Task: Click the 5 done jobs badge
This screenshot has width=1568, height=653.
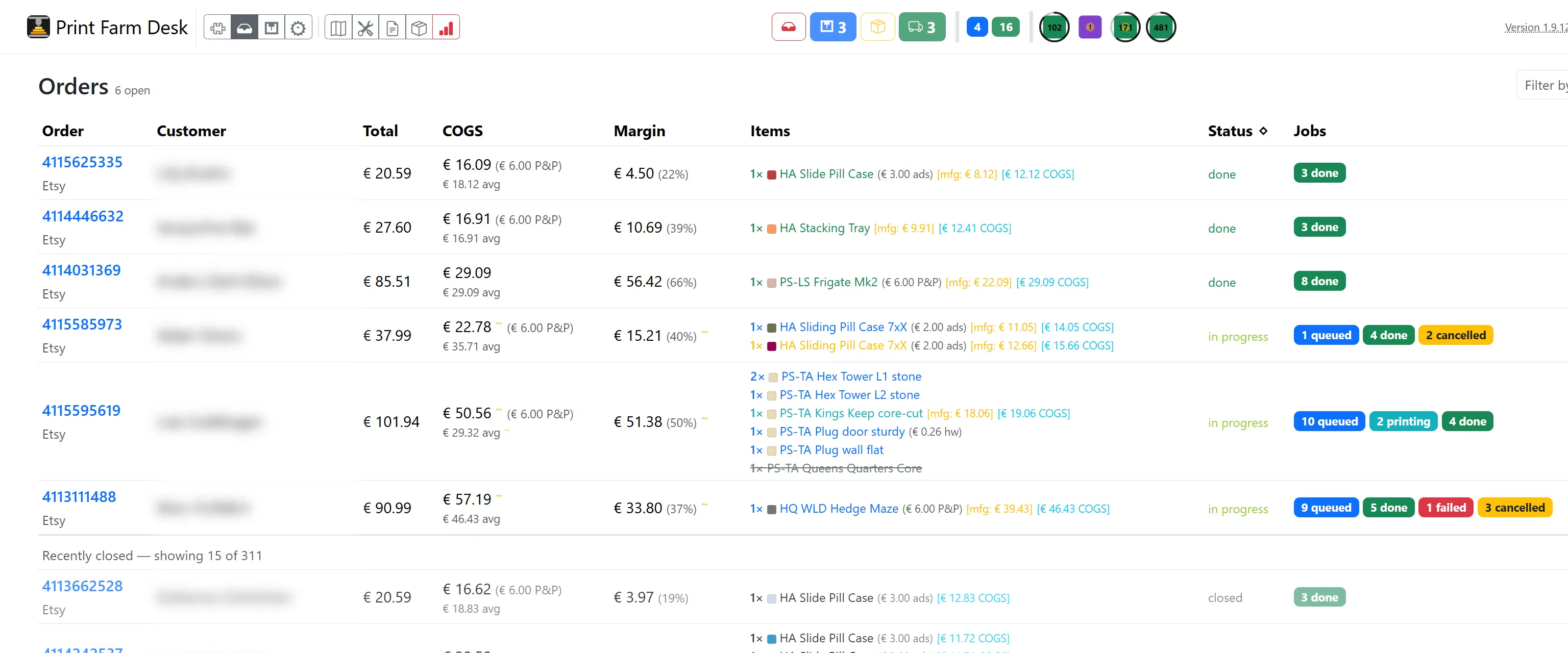Action: [x=1388, y=508]
